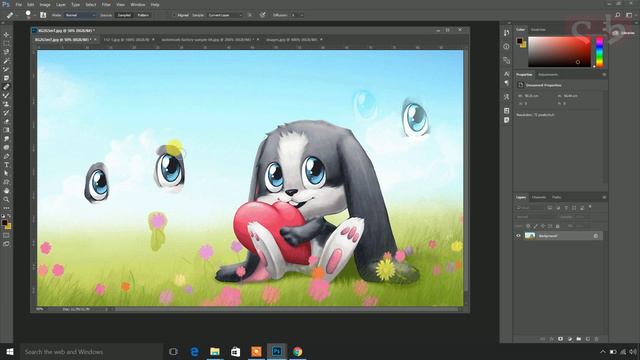Toggle lock transparent pixels

point(528,226)
